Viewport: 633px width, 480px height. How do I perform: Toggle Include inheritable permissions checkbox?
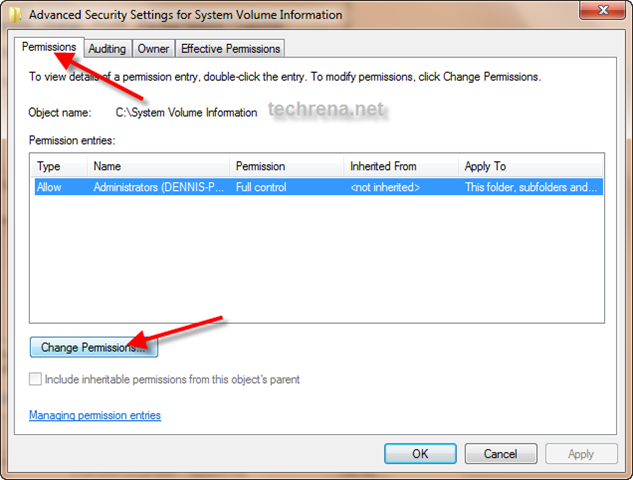(x=37, y=380)
